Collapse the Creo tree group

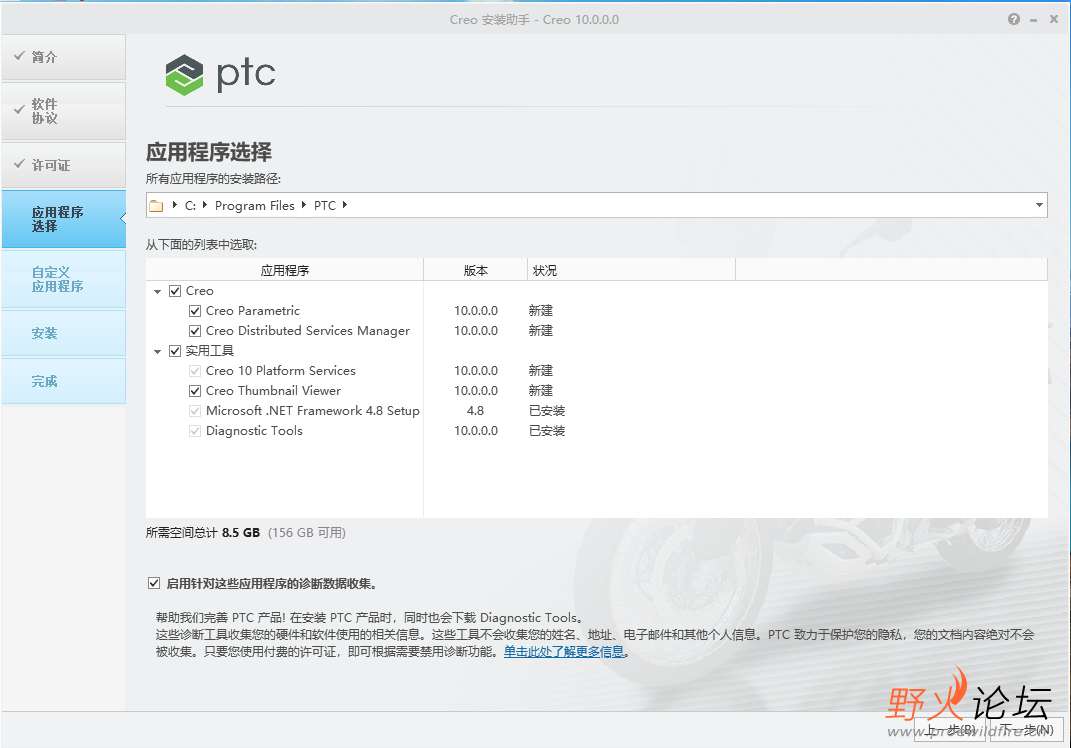pyautogui.click(x=157, y=292)
